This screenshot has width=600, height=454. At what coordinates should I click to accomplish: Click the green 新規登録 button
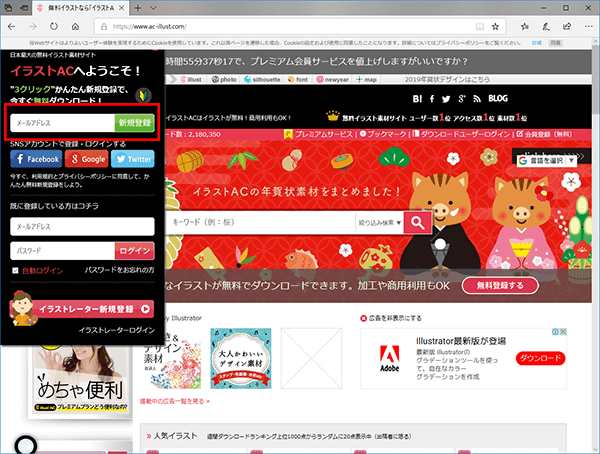tap(134, 123)
